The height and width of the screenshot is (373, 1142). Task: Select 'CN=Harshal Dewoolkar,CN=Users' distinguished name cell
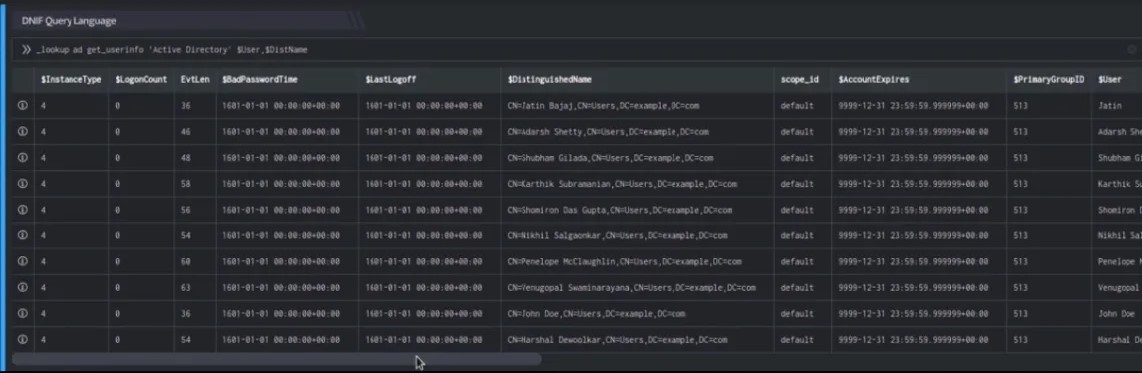click(618, 339)
